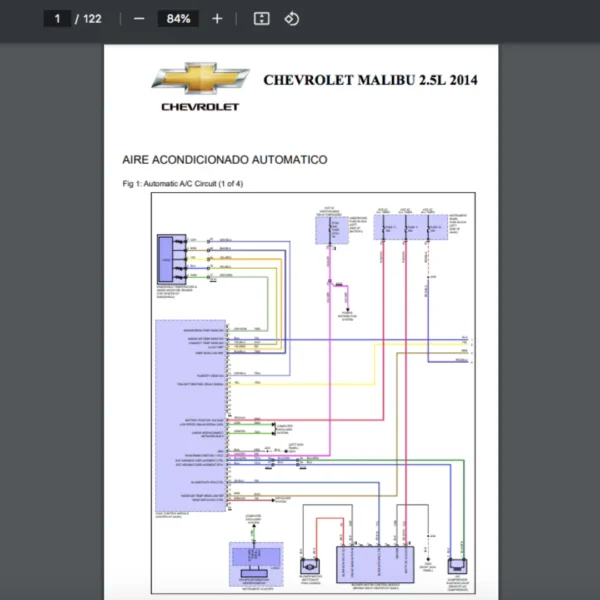The image size is (600, 600).
Task: Click the large purple HVAC control module block
Action: (190, 415)
